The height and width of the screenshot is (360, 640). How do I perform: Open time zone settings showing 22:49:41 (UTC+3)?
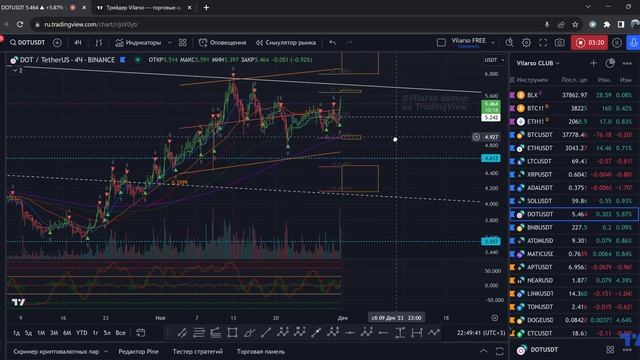click(x=481, y=333)
